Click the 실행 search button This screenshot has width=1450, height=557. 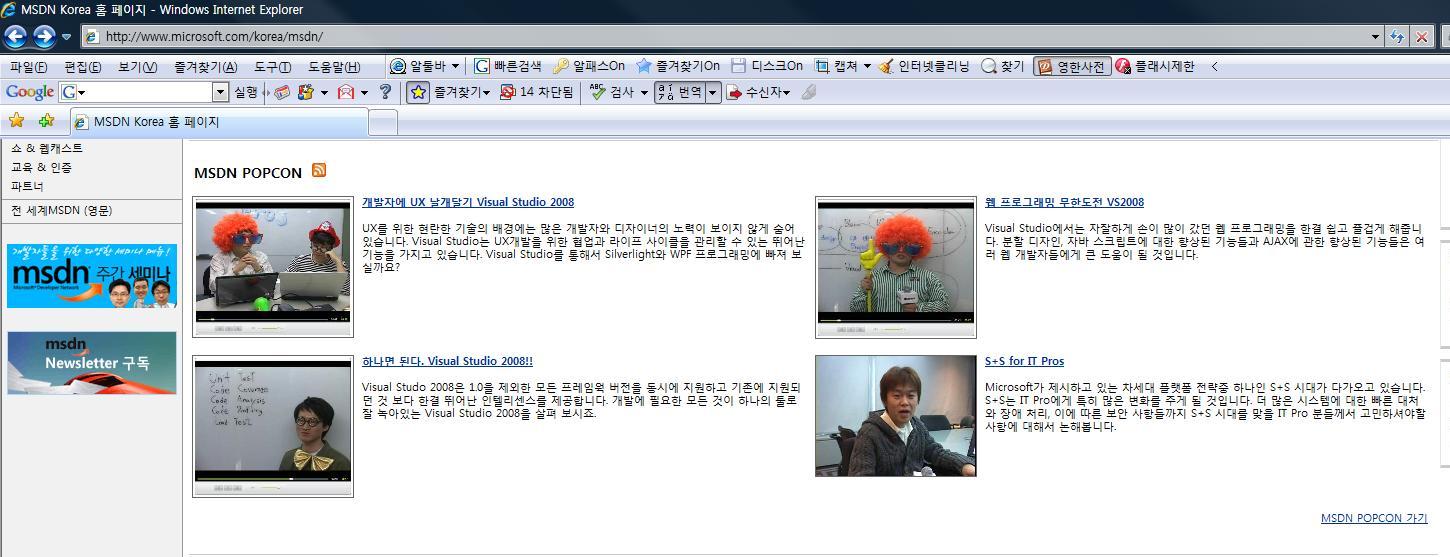coord(245,92)
